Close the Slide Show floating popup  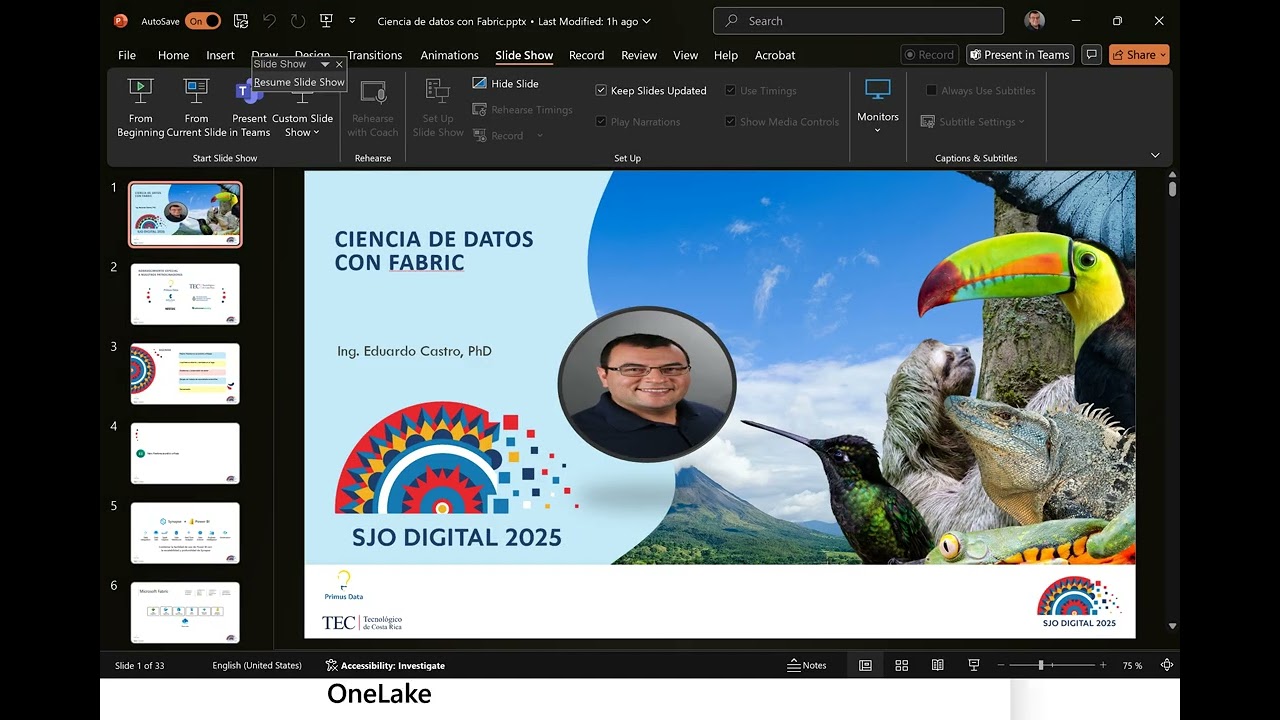[339, 64]
